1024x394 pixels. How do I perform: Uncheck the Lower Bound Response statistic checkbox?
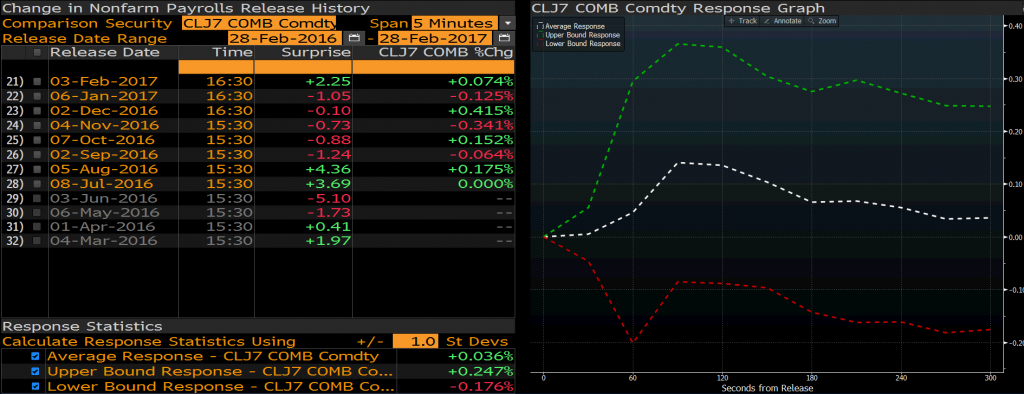35,386
